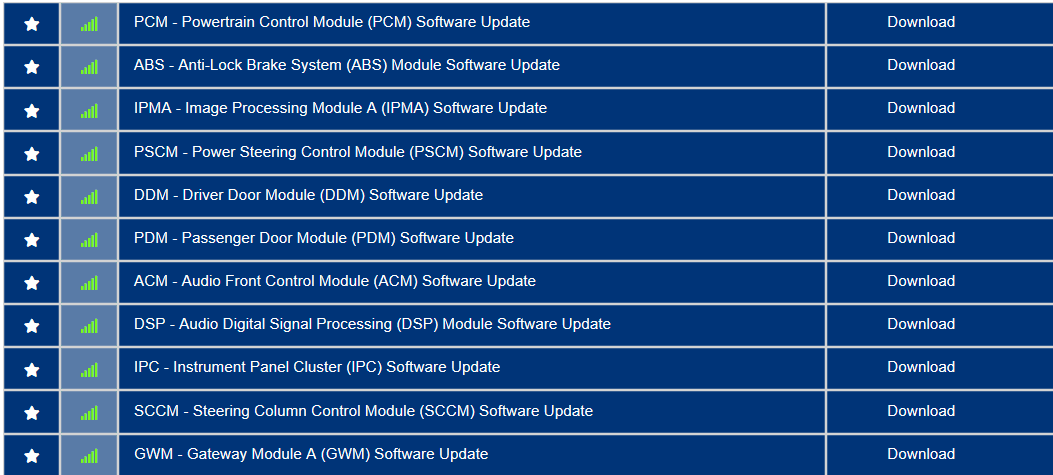Download IPMA Image Processing Module update
The width and height of the screenshot is (1053, 475).
point(920,108)
